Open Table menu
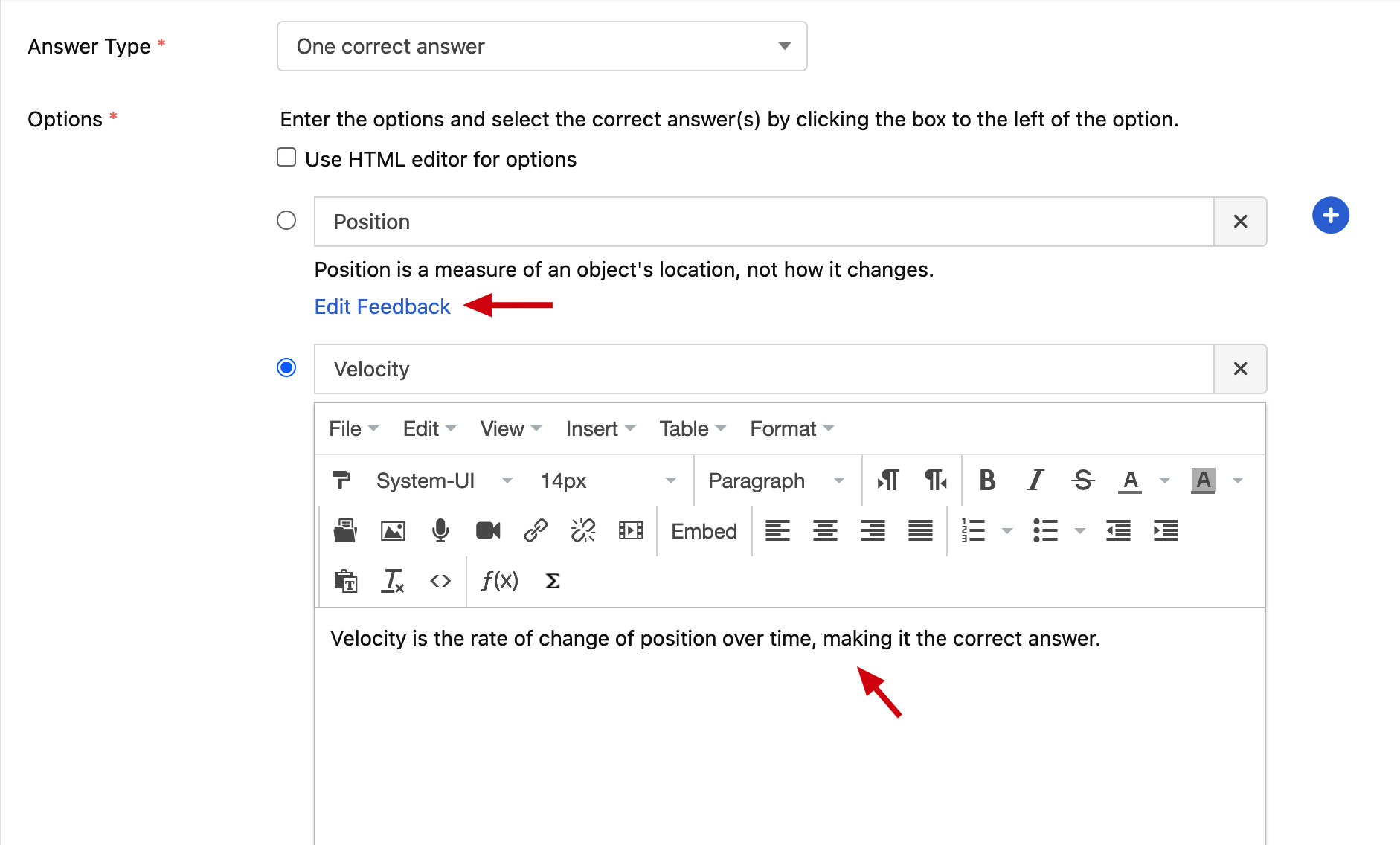1400x845 pixels. (692, 428)
